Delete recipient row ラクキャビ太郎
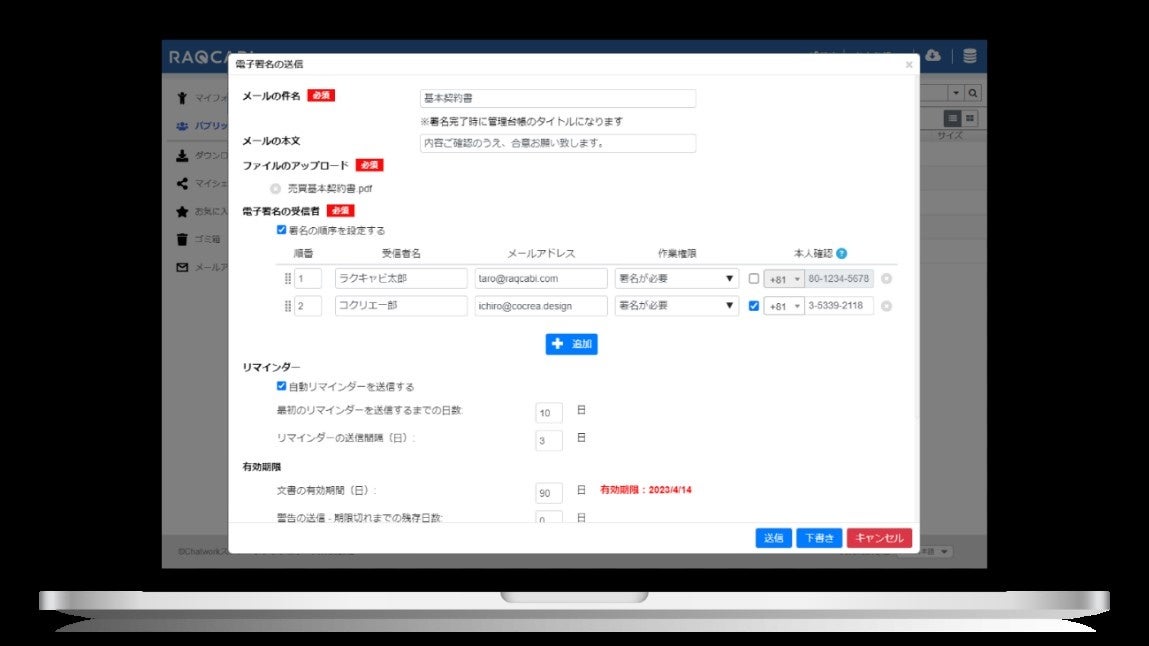The image size is (1149, 646). click(886, 278)
